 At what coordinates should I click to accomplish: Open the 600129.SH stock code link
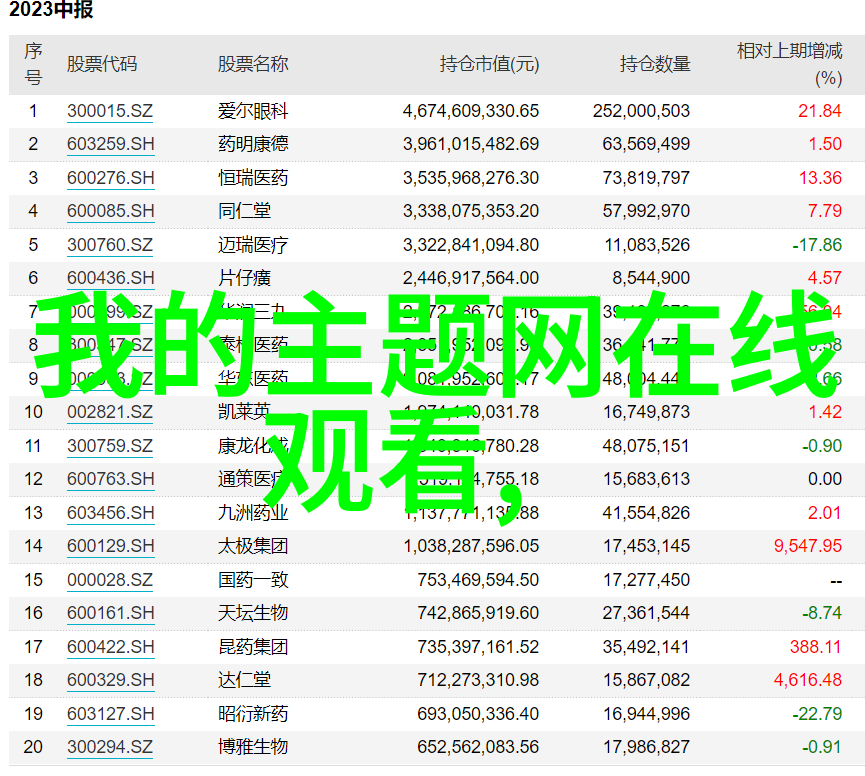110,545
